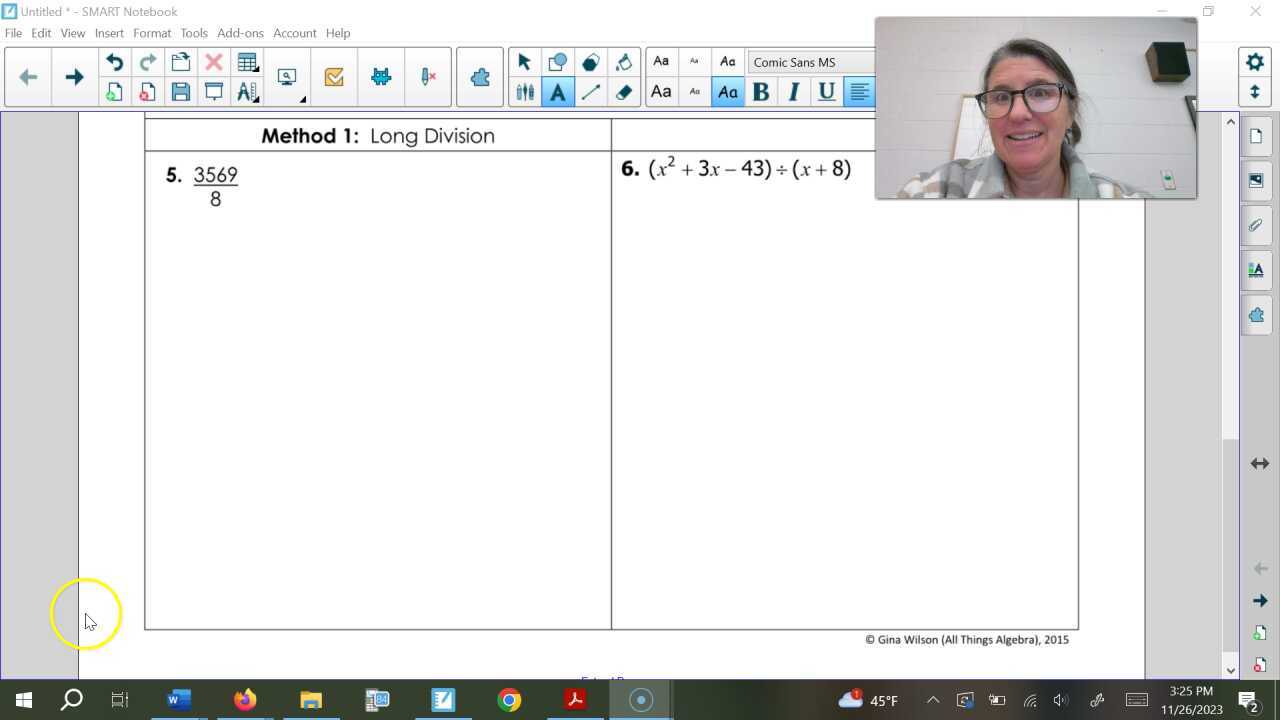This screenshot has height=720, width=1280.
Task: Open the text alignment dropdown
Action: pyautogui.click(x=860, y=92)
